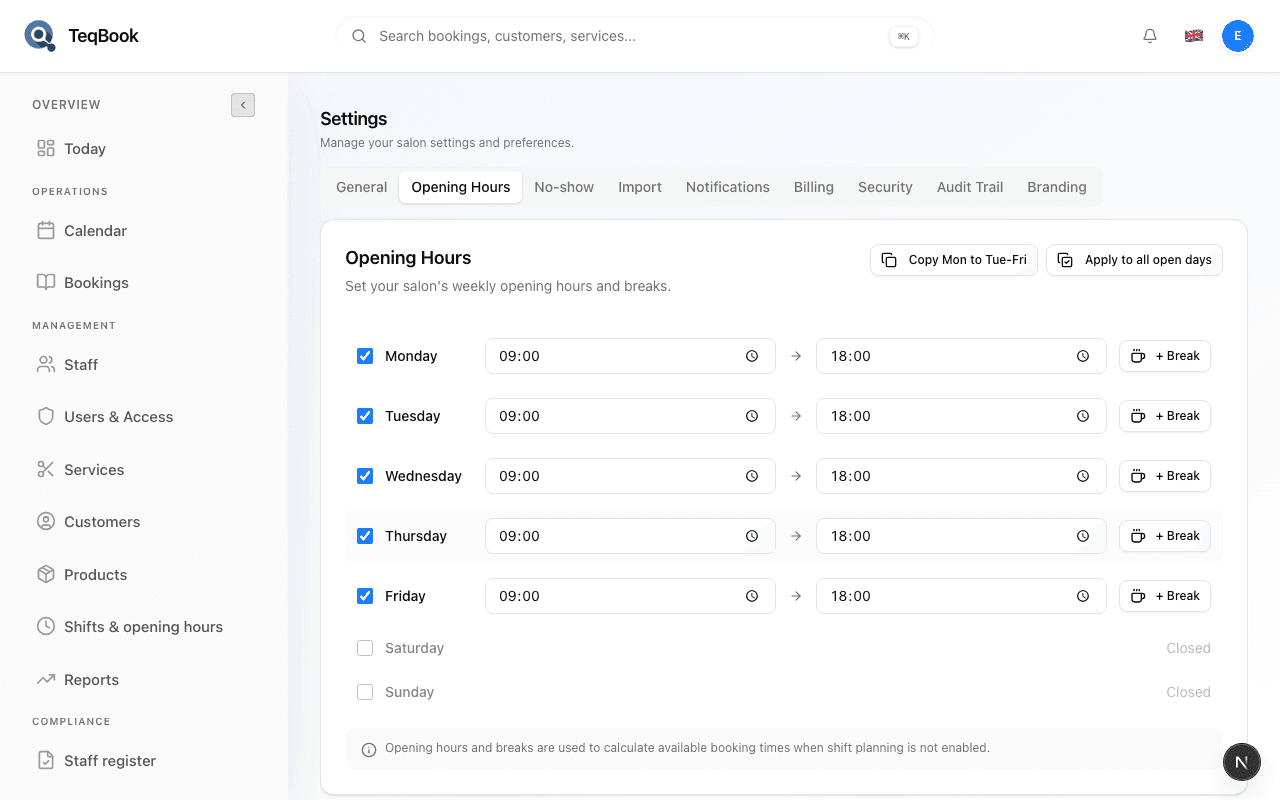1280x800 pixels.
Task: Click the Next.js N badge
Action: coord(1241,762)
